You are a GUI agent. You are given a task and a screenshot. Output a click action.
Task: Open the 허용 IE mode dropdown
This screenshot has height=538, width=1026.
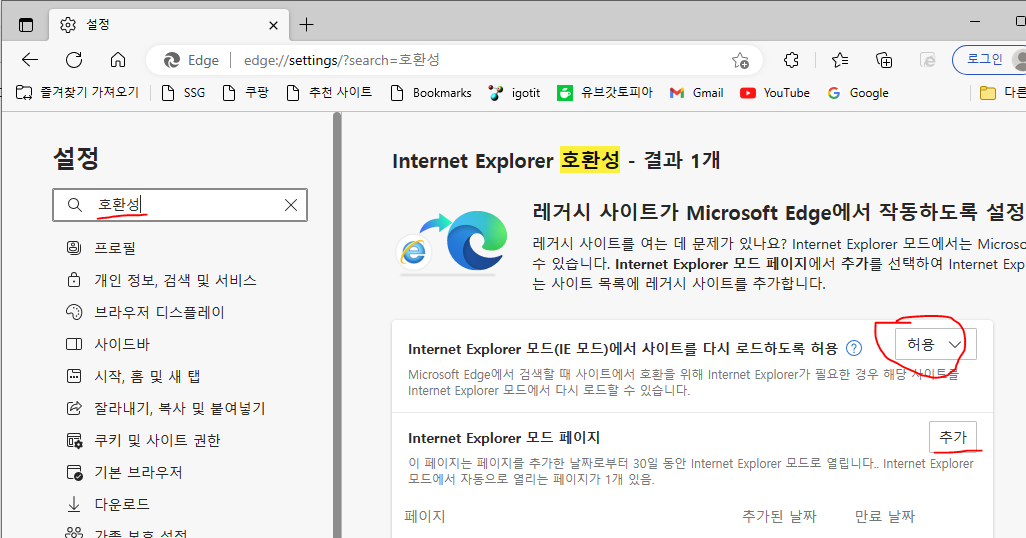coord(936,344)
